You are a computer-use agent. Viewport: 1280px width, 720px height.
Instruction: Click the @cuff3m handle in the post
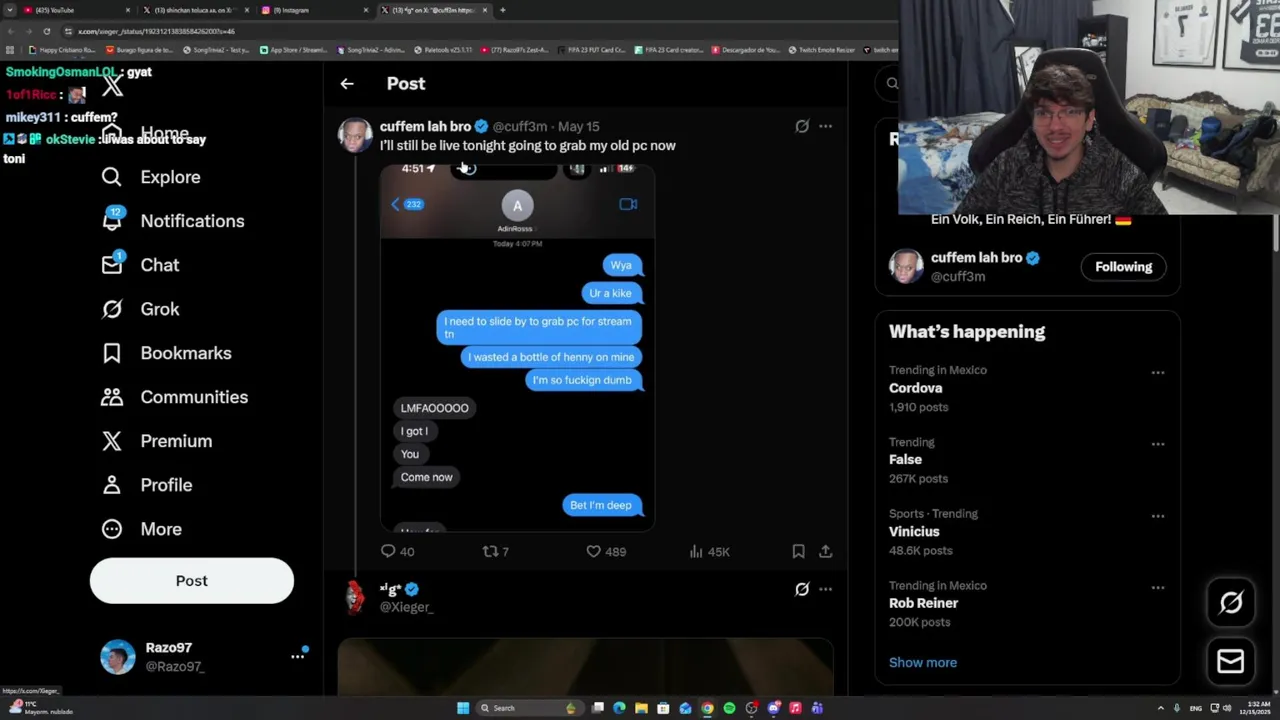(520, 127)
